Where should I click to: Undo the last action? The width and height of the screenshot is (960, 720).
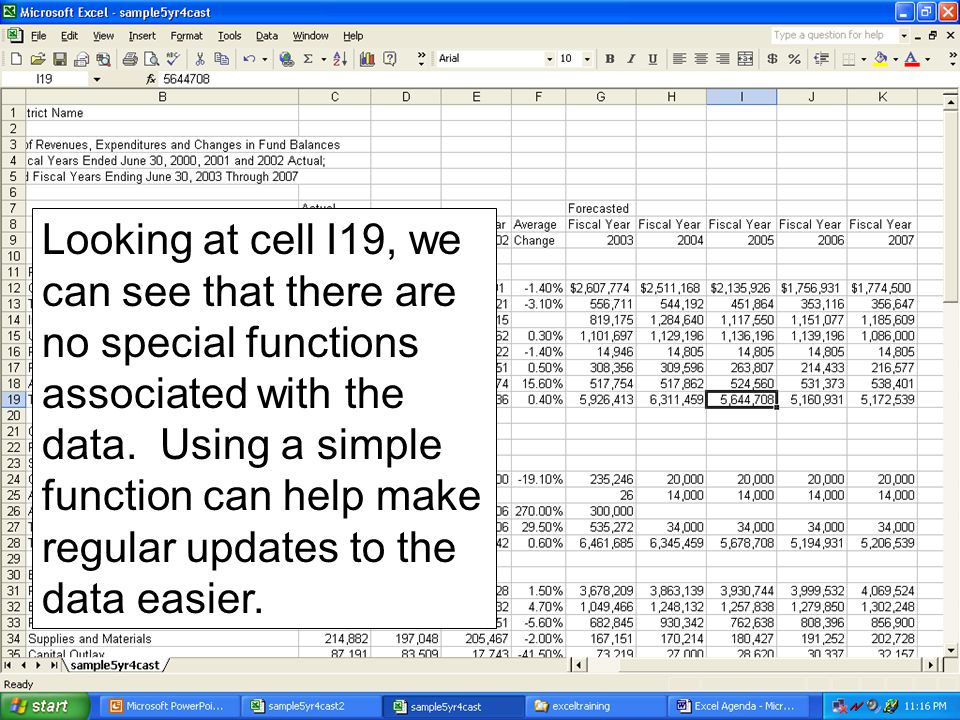249,59
